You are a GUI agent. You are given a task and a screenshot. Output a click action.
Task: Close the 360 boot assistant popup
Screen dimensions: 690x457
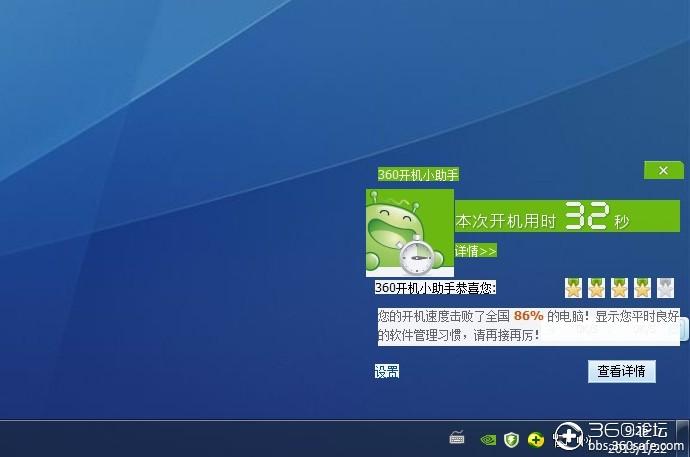[x=664, y=170]
